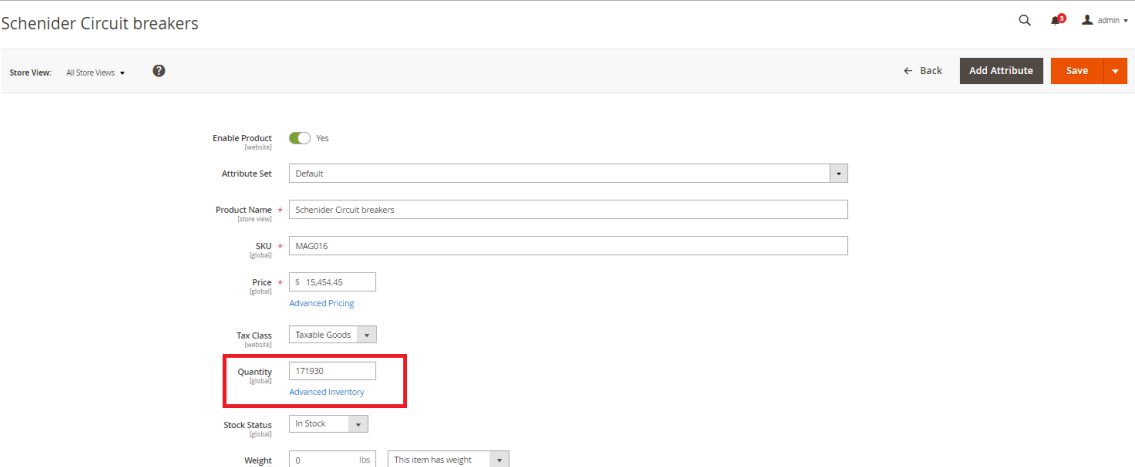Toggle the Enable Product switch
This screenshot has width=1135, height=467.
pos(299,138)
